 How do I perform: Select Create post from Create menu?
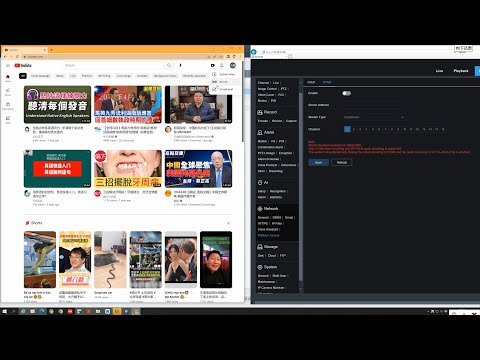(x=224, y=89)
